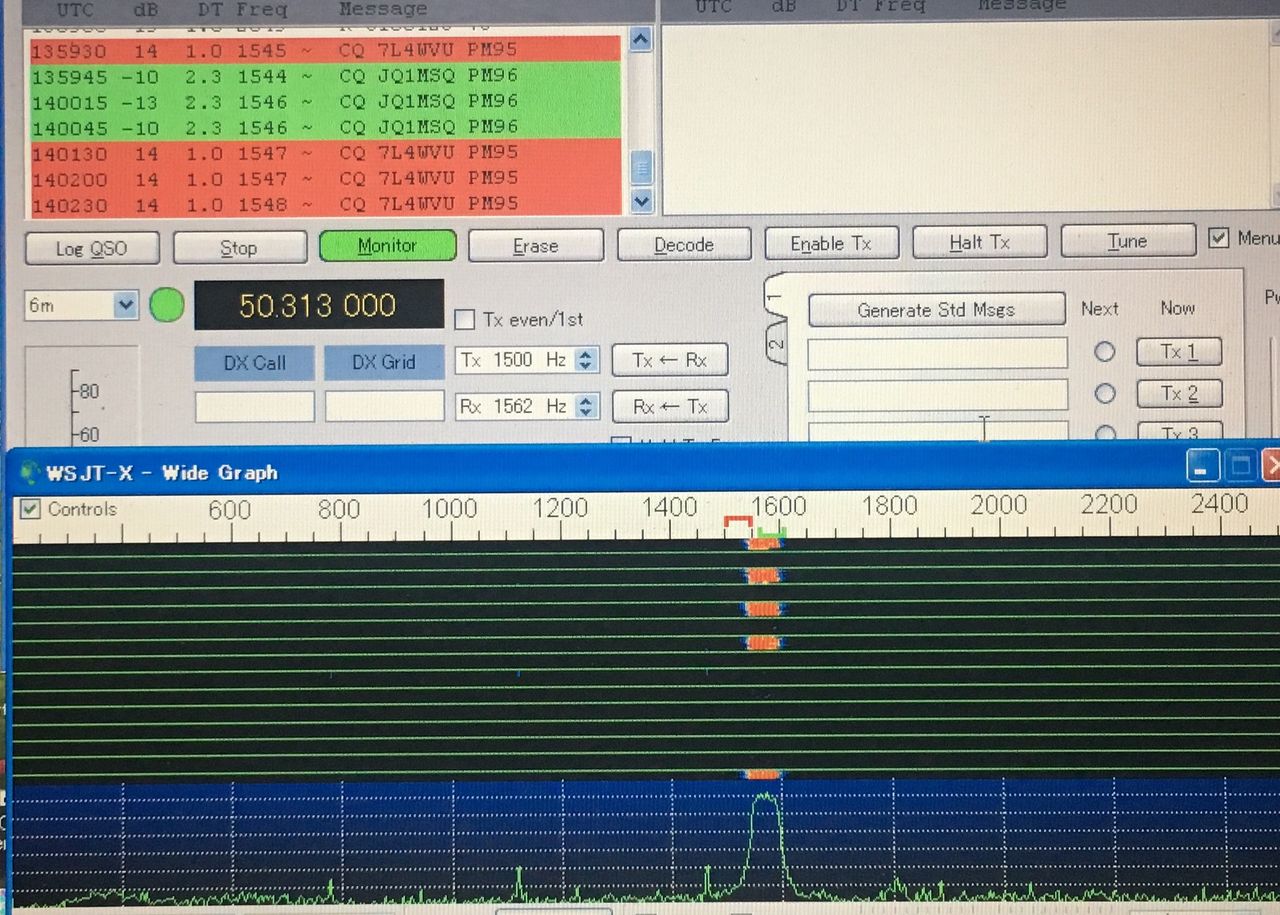Open the 6m band selector dropdown
The width and height of the screenshot is (1280, 915).
pyautogui.click(x=124, y=306)
